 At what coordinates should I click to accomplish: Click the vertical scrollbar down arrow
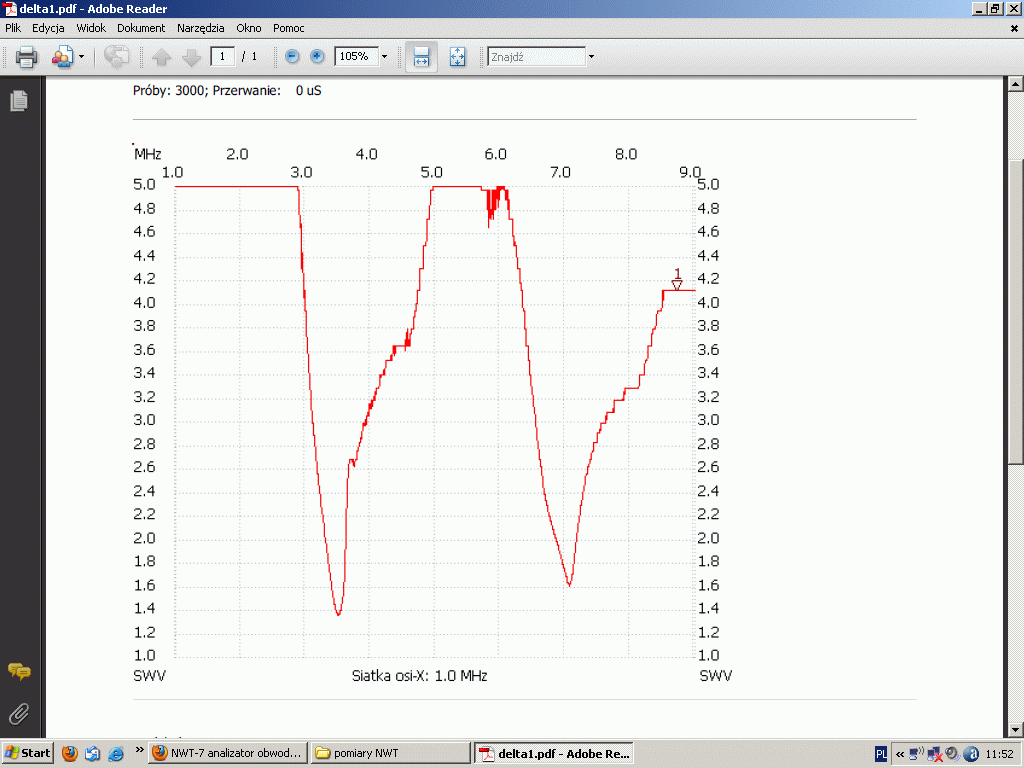pos(1015,729)
